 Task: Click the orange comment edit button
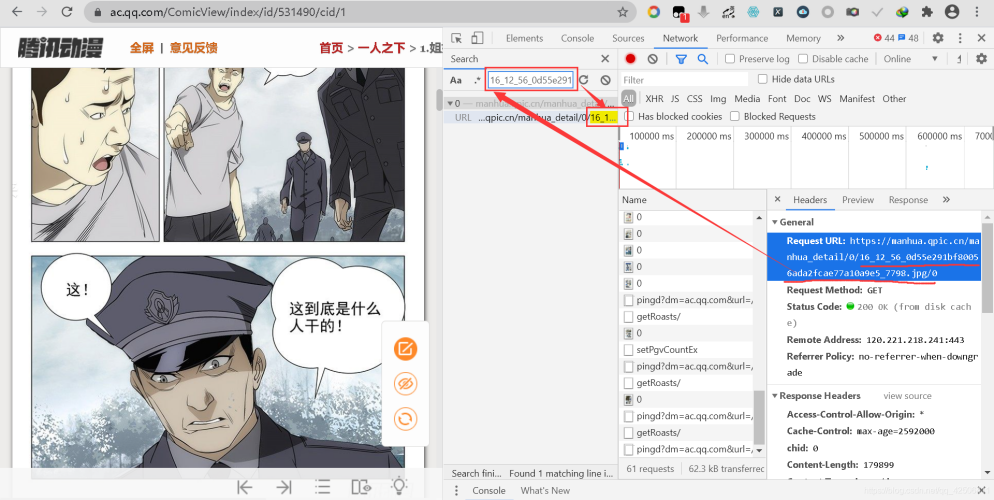click(406, 349)
